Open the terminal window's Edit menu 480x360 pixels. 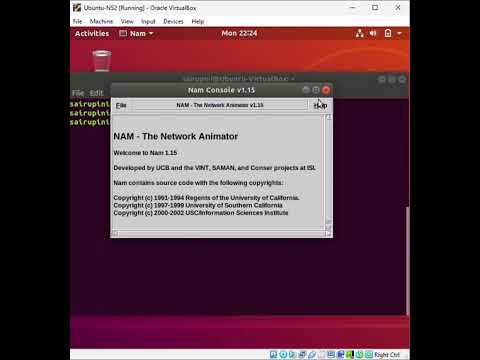[96, 93]
